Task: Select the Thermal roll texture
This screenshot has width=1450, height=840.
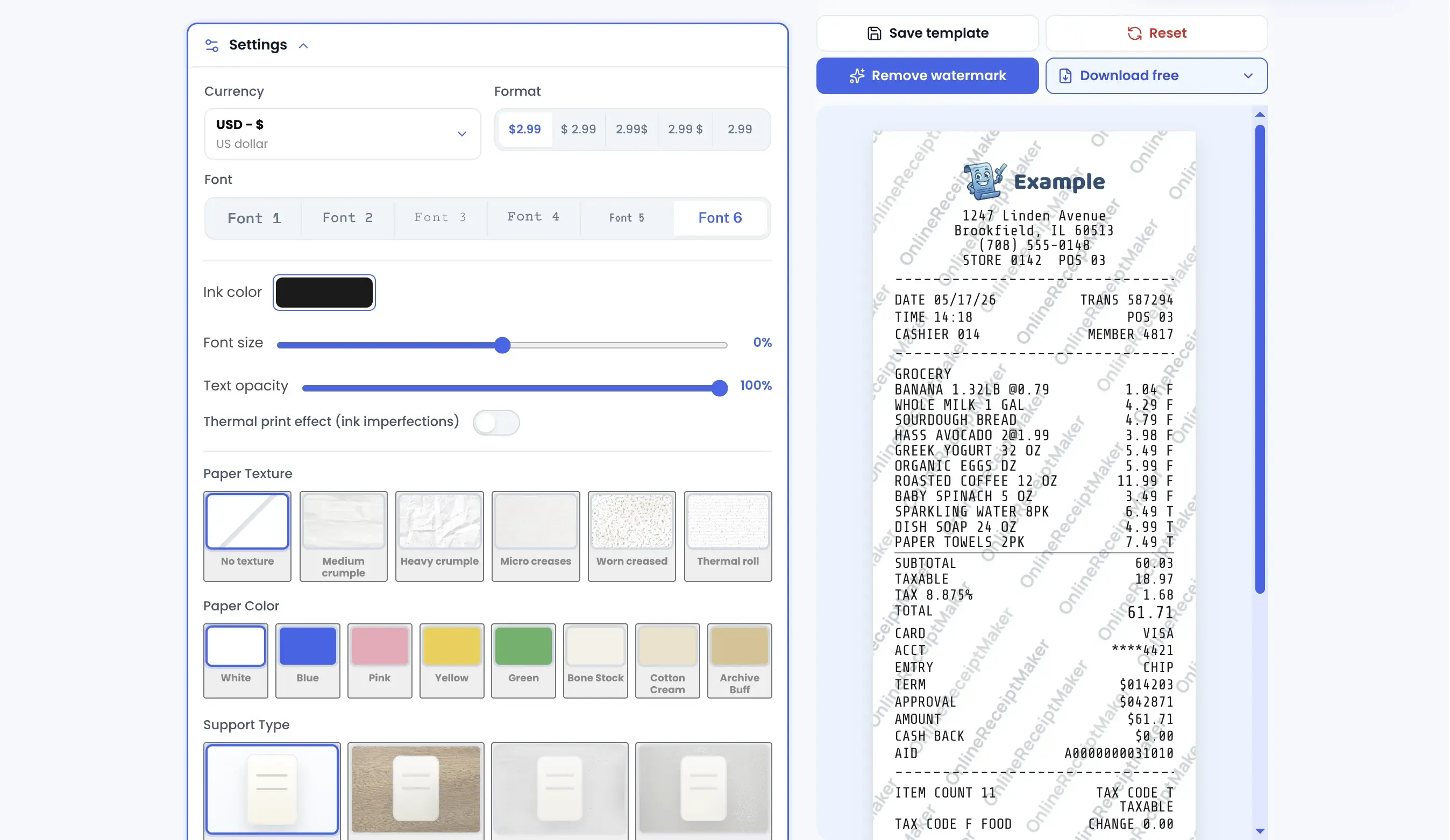Action: click(x=727, y=536)
